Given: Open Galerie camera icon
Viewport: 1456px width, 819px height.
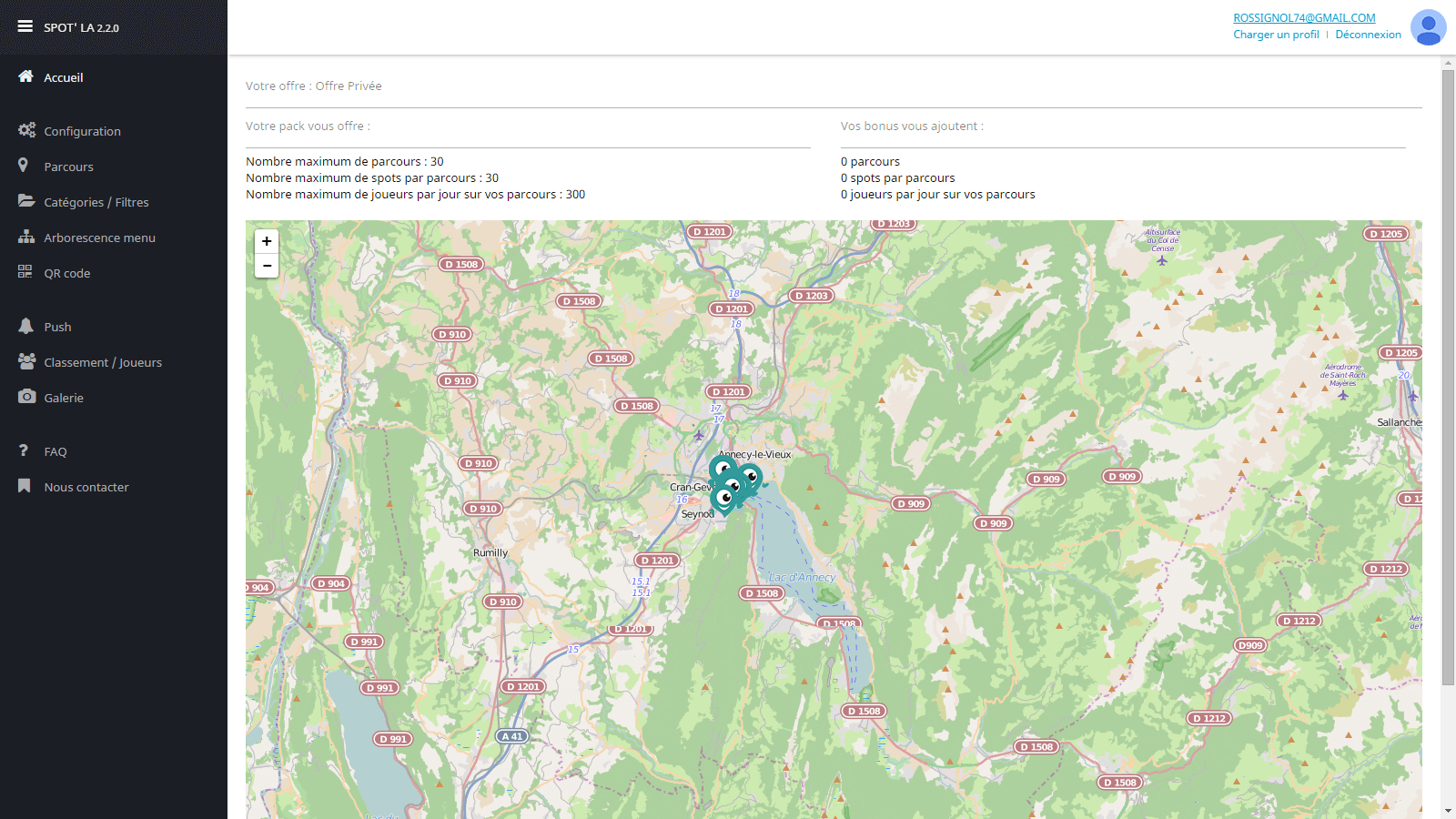Looking at the screenshot, I should click(26, 397).
